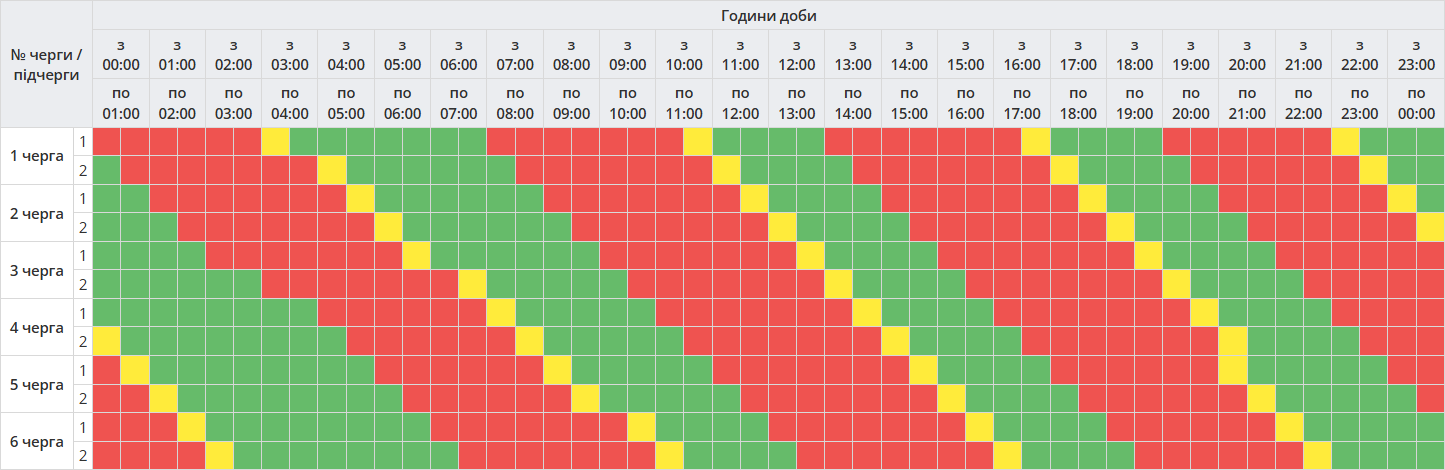Click 00:00 yellow cell in 4 черга subqueue 2
1445x470 pixels.
click(106, 341)
